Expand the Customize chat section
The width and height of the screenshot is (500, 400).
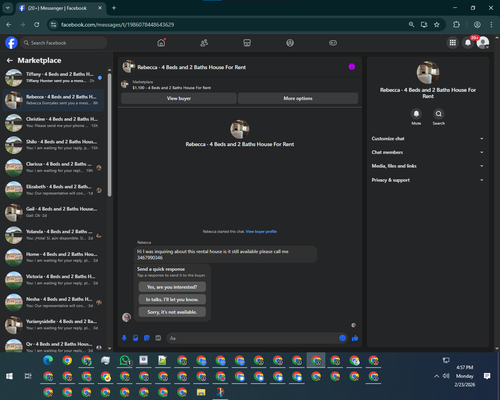(428, 139)
